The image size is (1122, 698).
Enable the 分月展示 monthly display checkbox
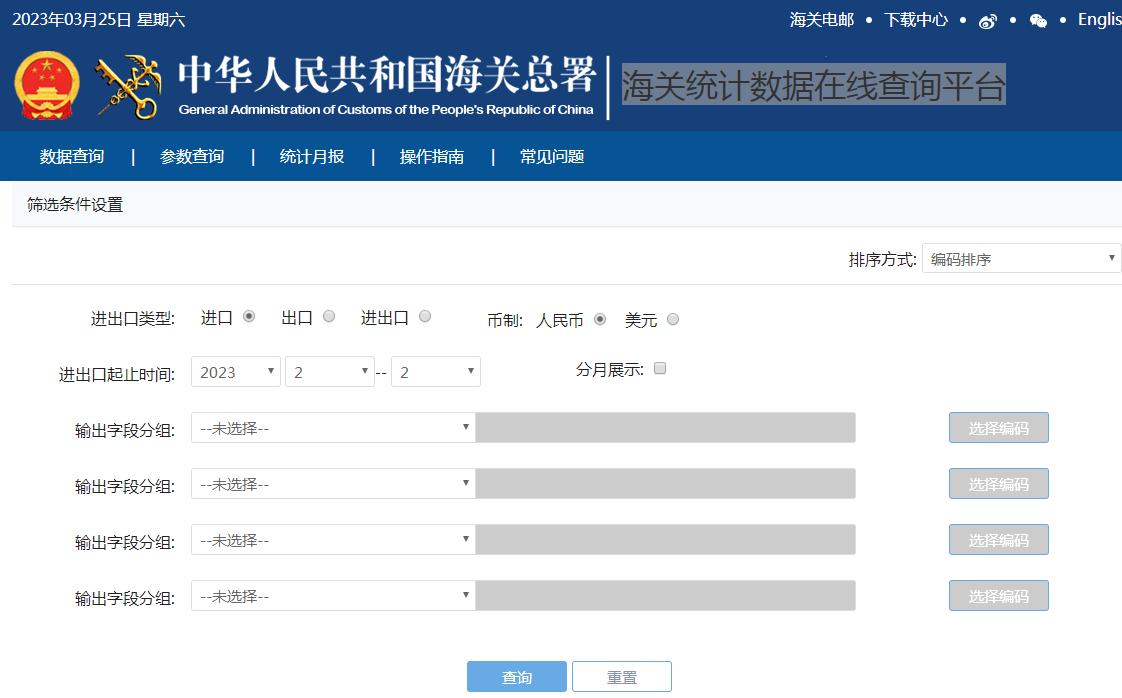point(659,368)
